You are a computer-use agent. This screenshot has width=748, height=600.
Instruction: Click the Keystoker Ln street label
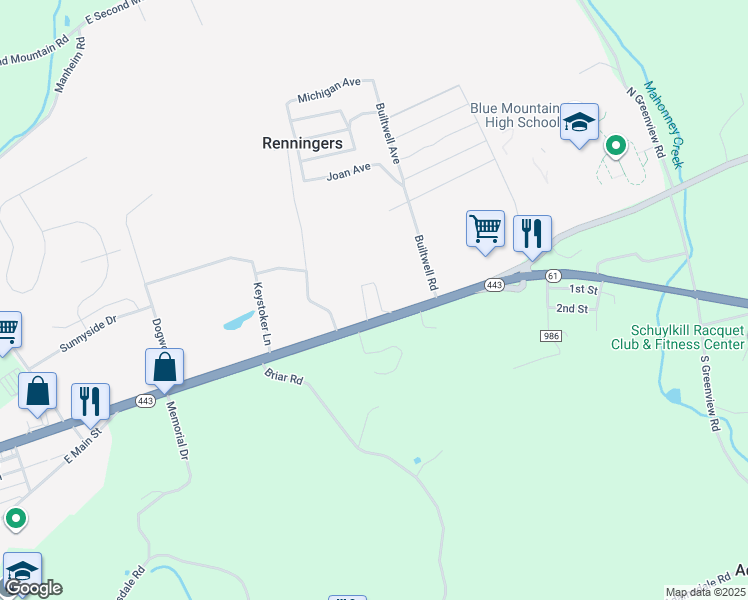tap(262, 314)
